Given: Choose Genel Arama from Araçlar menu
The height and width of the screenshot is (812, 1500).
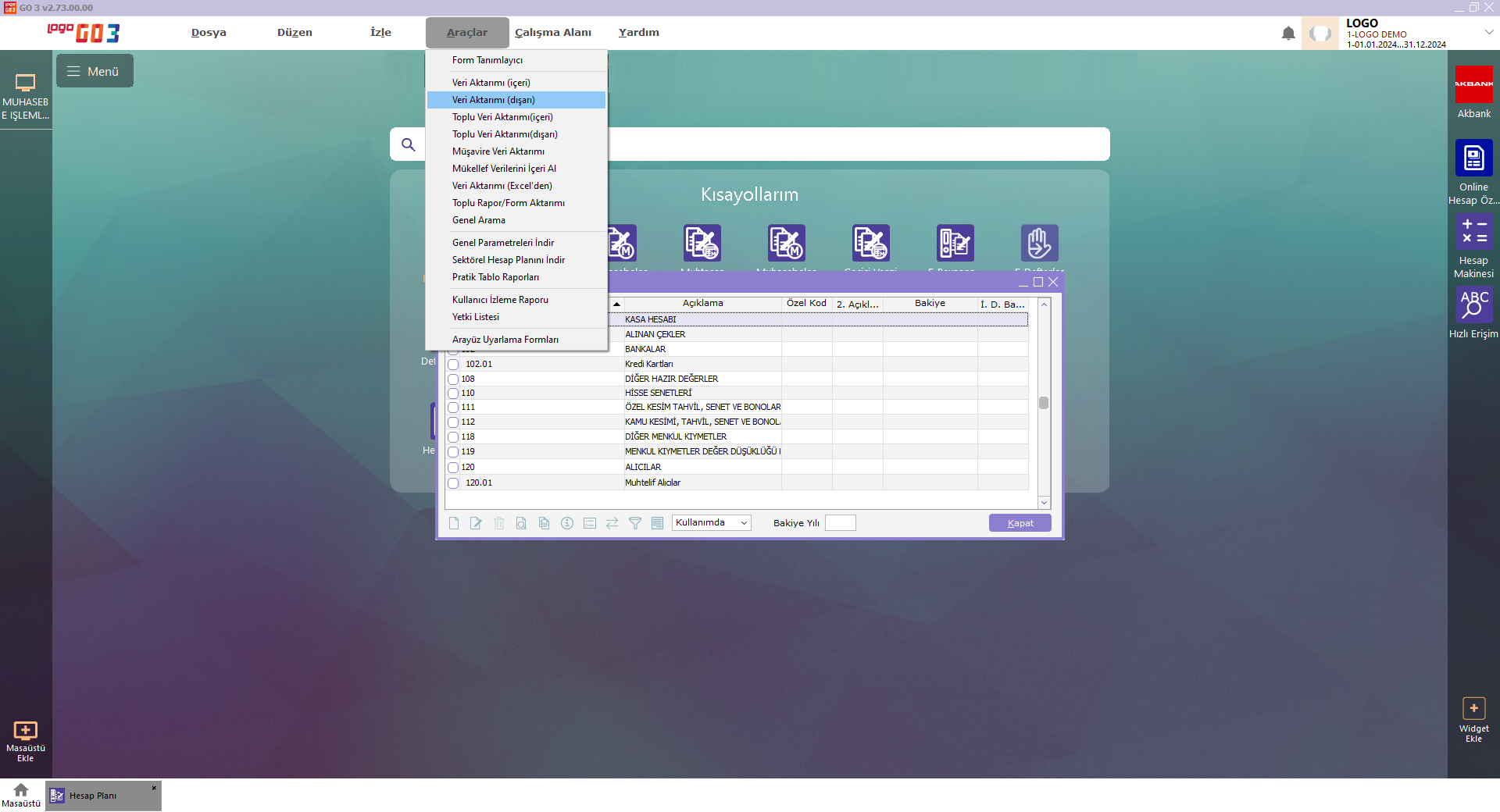Looking at the screenshot, I should click(x=478, y=220).
